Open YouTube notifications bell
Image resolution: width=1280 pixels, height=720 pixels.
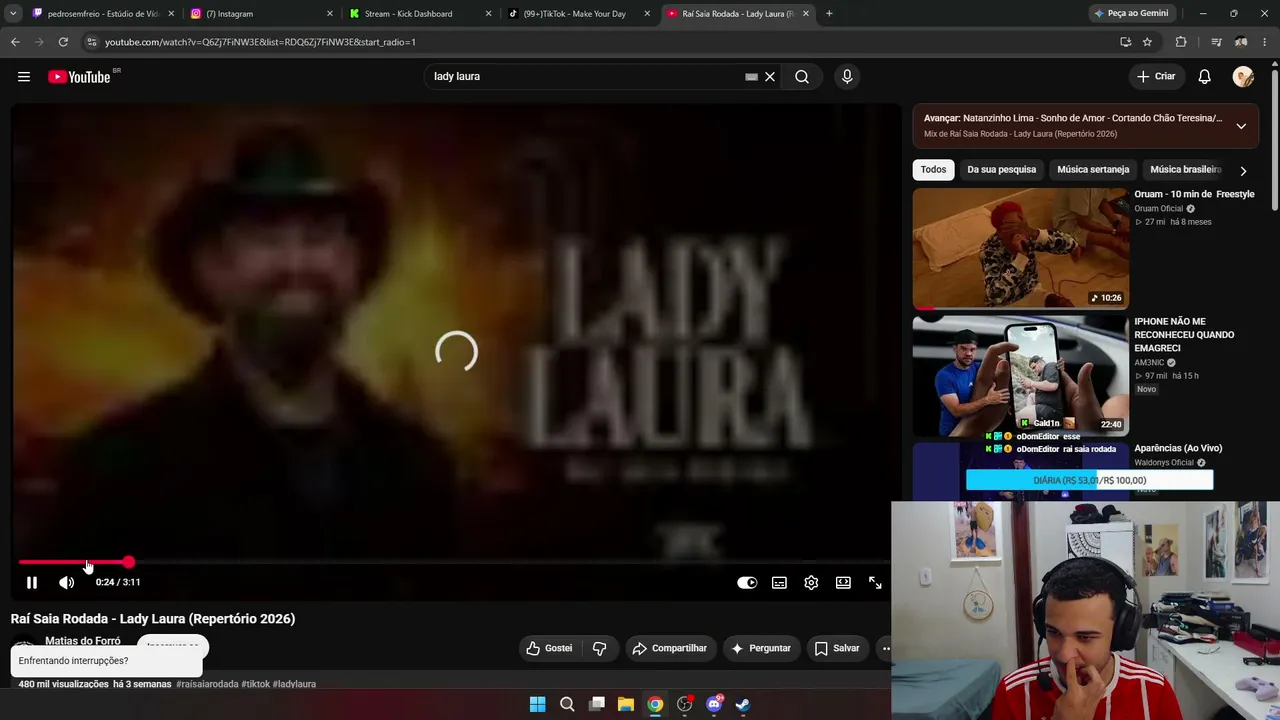(x=1205, y=77)
